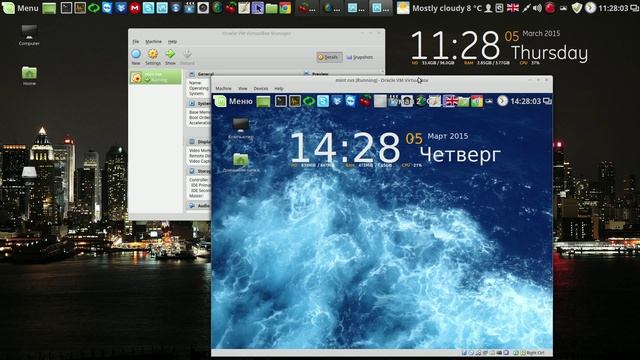Open the text editor notepad icon in host panel
Screen dimensions: 640x360
click(x=244, y=8)
